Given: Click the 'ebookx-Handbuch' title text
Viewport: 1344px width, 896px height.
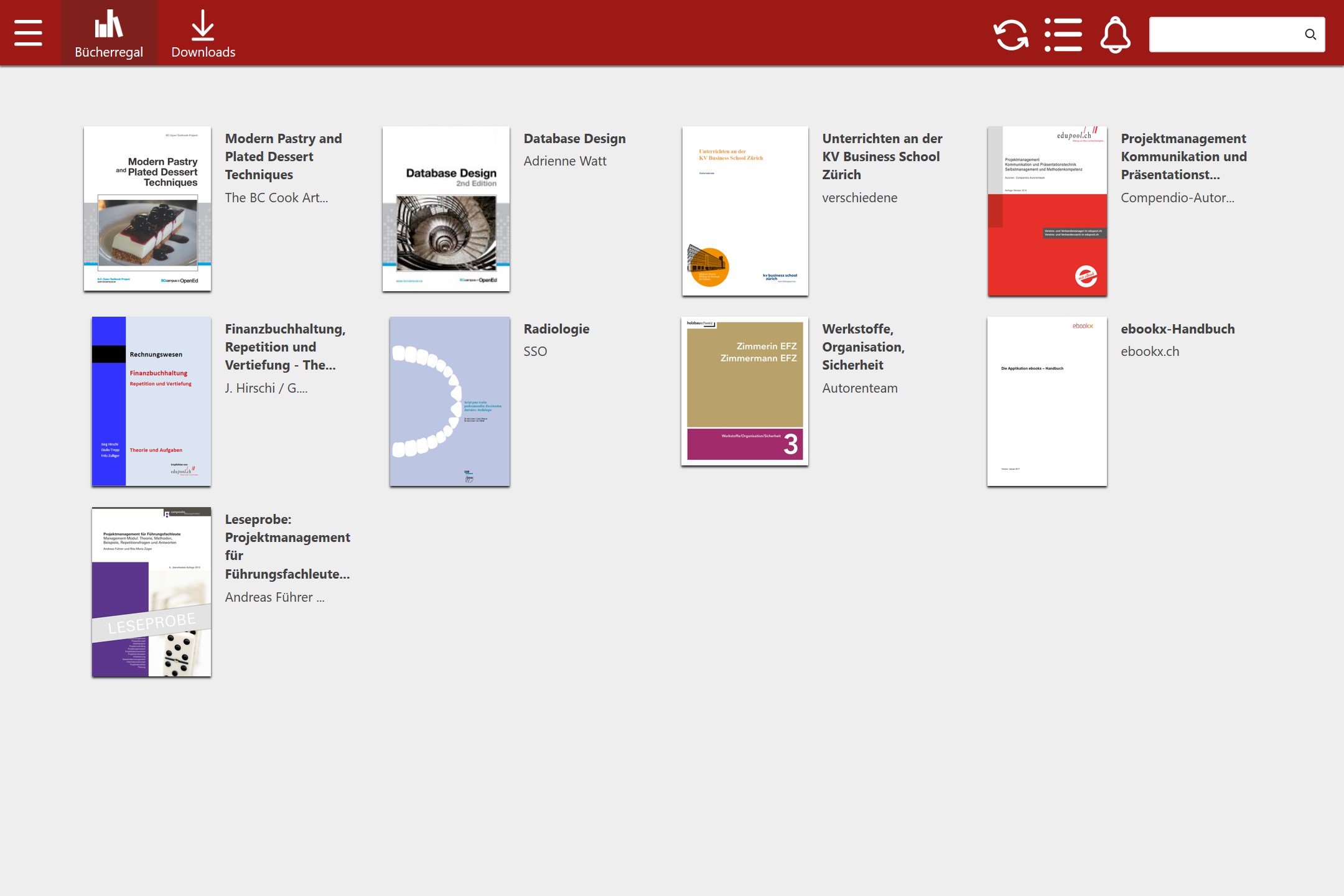Looking at the screenshot, I should (1177, 329).
